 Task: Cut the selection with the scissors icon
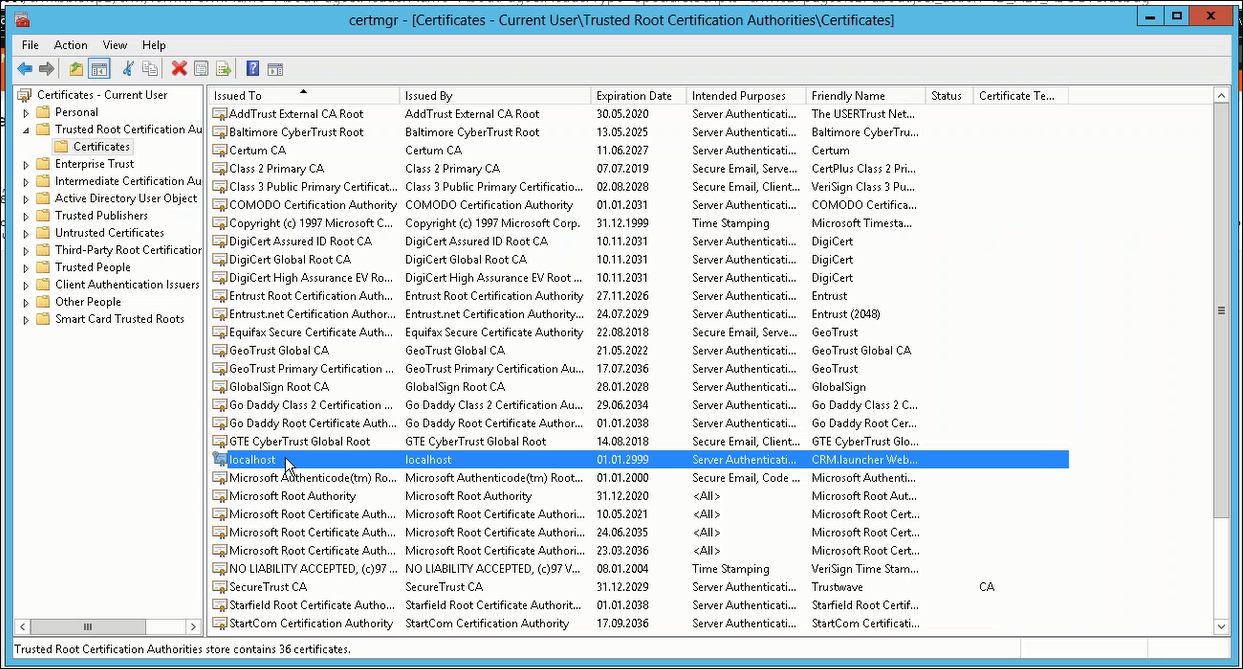128,69
